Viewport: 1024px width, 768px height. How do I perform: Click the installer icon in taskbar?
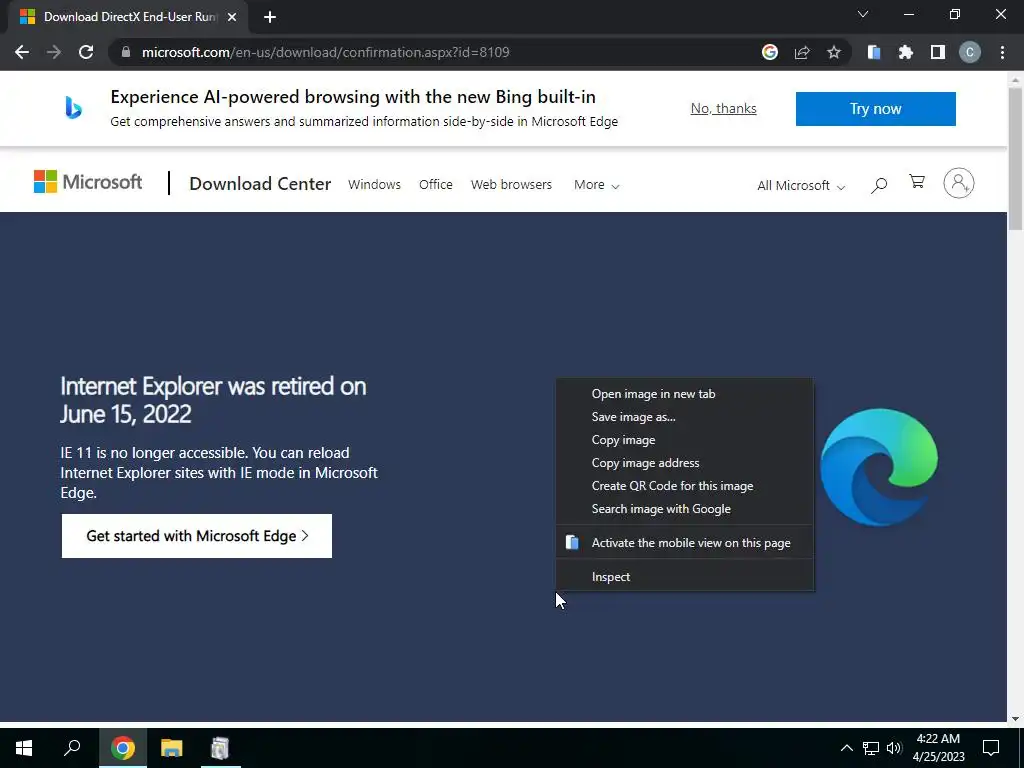221,748
